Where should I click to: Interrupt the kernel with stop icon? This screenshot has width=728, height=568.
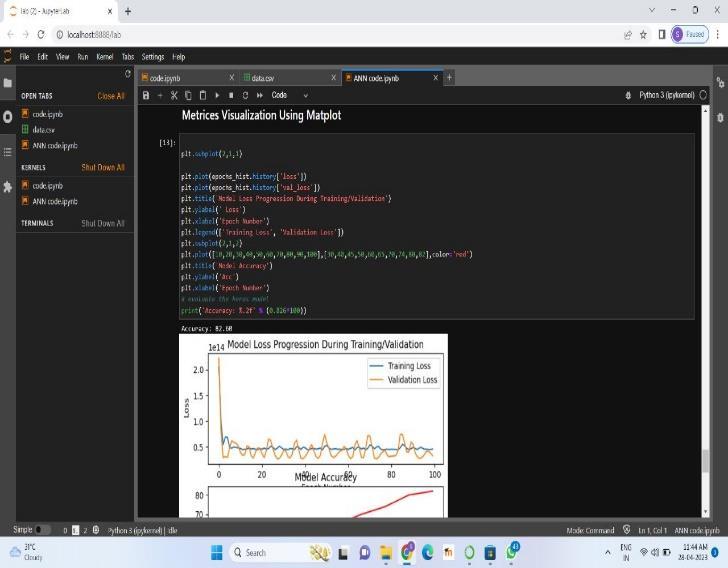click(x=231, y=95)
